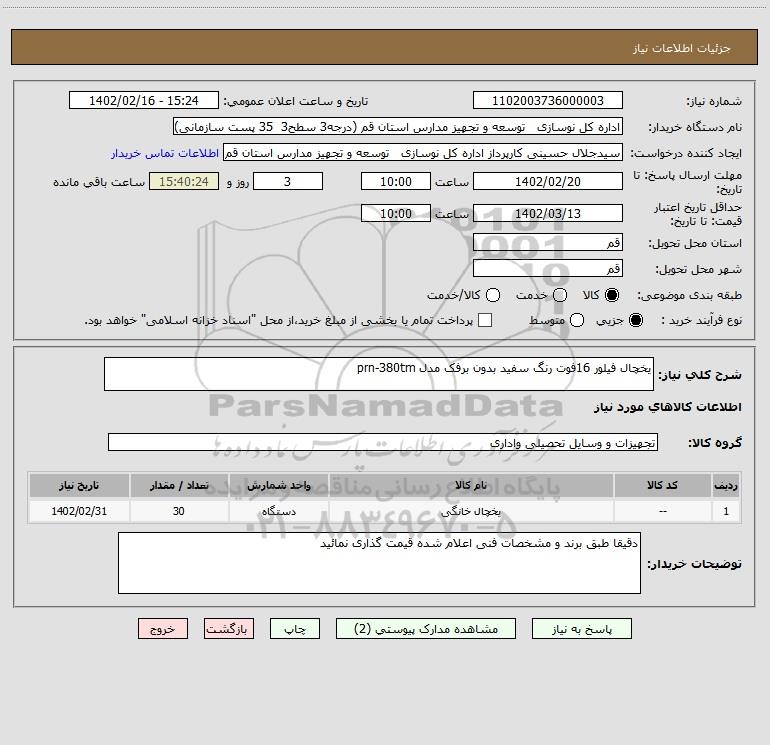Click the نام کالا column header
This screenshot has width=770, height=745.
click(471, 485)
